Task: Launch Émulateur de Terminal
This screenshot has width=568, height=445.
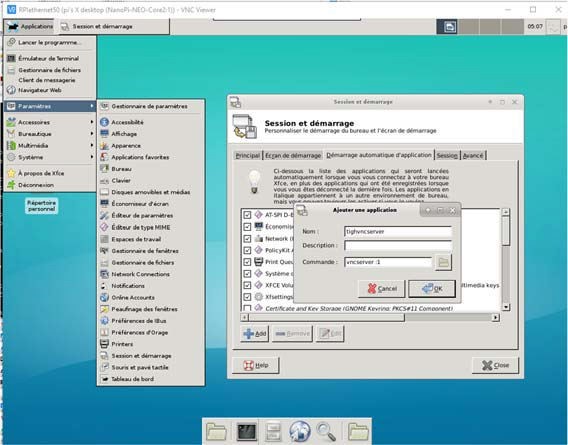Action: tap(50, 58)
